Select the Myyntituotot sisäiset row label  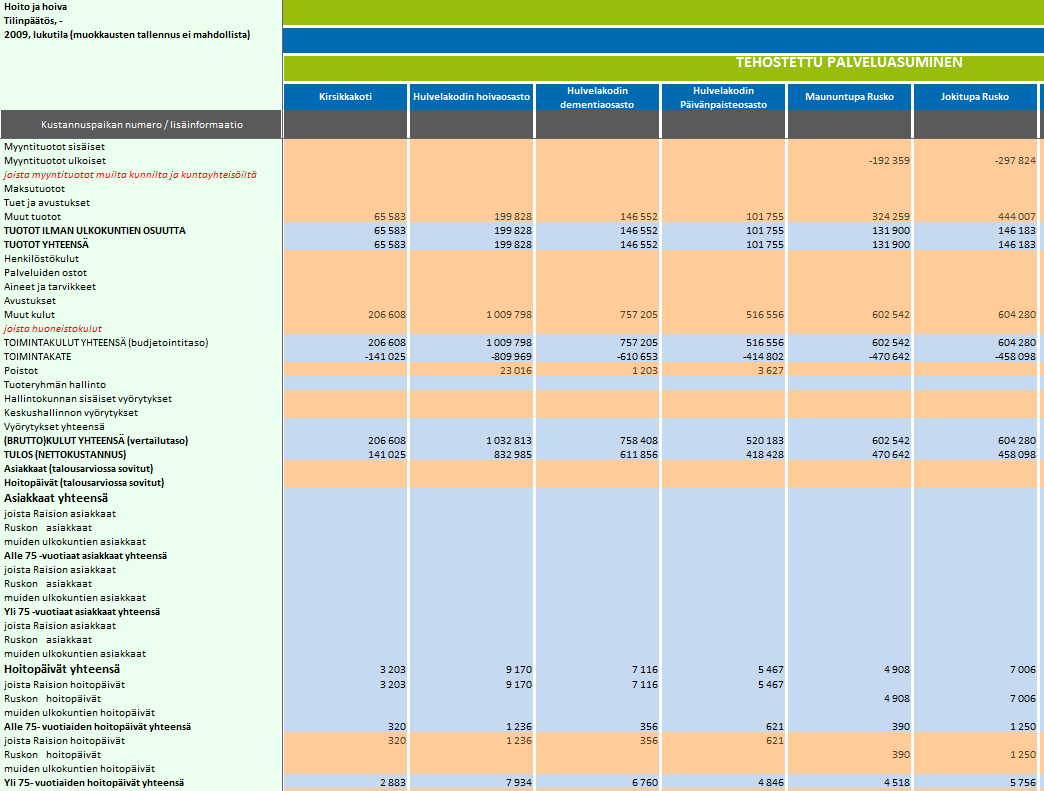tap(55, 146)
